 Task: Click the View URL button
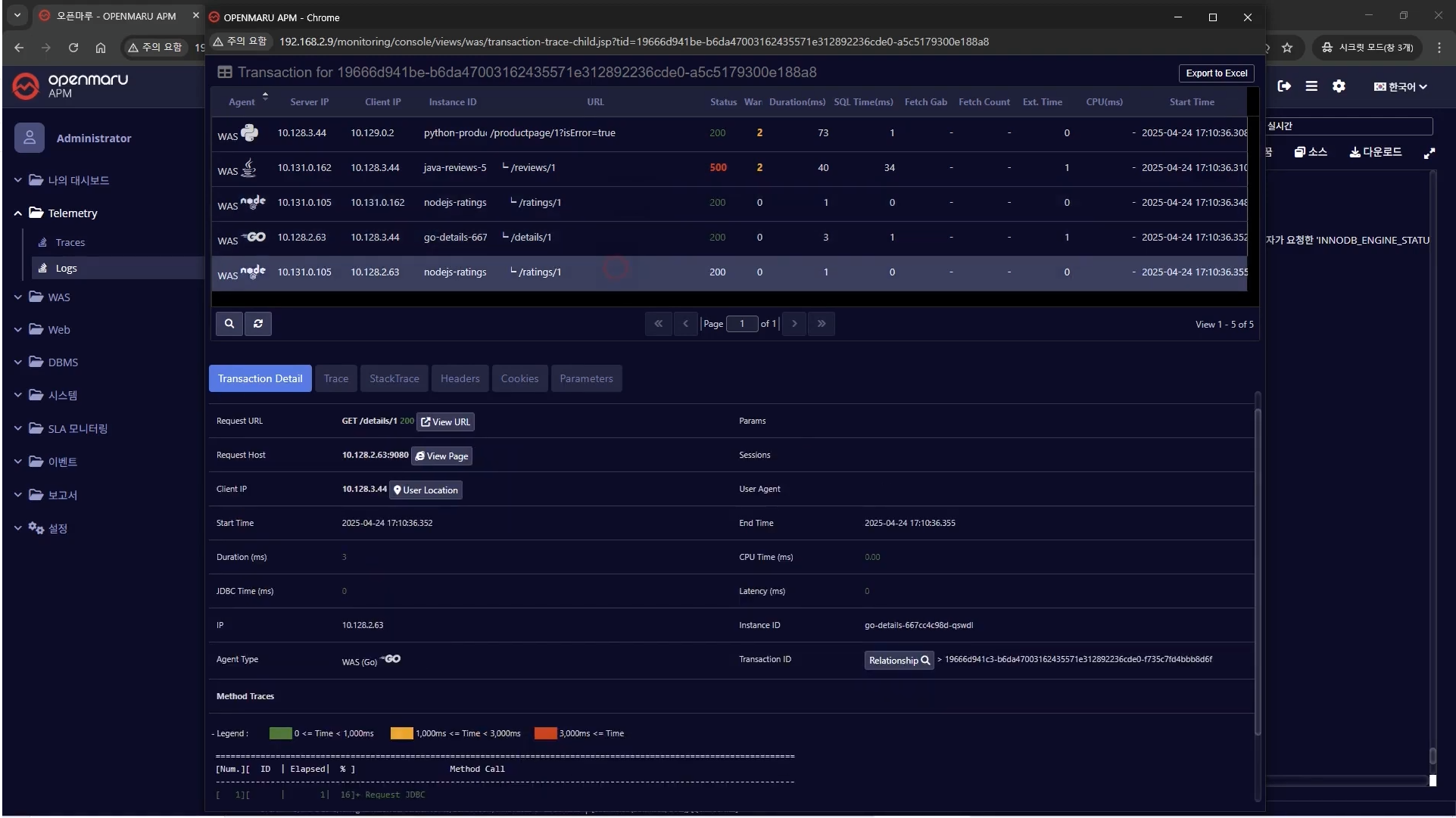point(446,422)
